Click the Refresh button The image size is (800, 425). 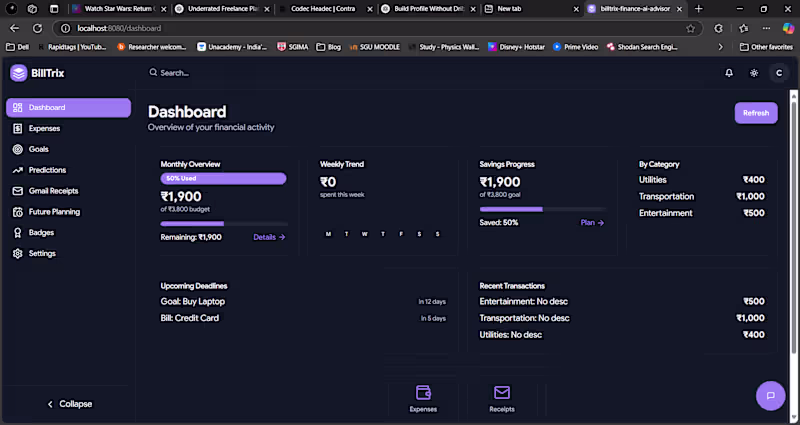coord(756,113)
